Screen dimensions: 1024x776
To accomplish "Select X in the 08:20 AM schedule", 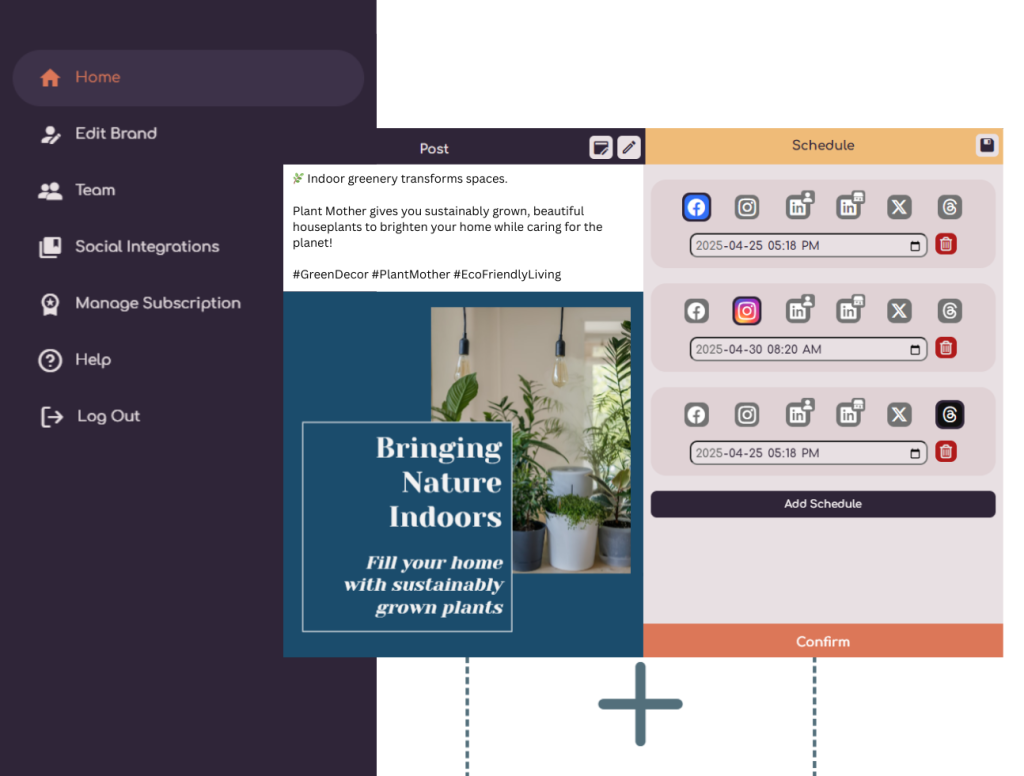I will (899, 311).
